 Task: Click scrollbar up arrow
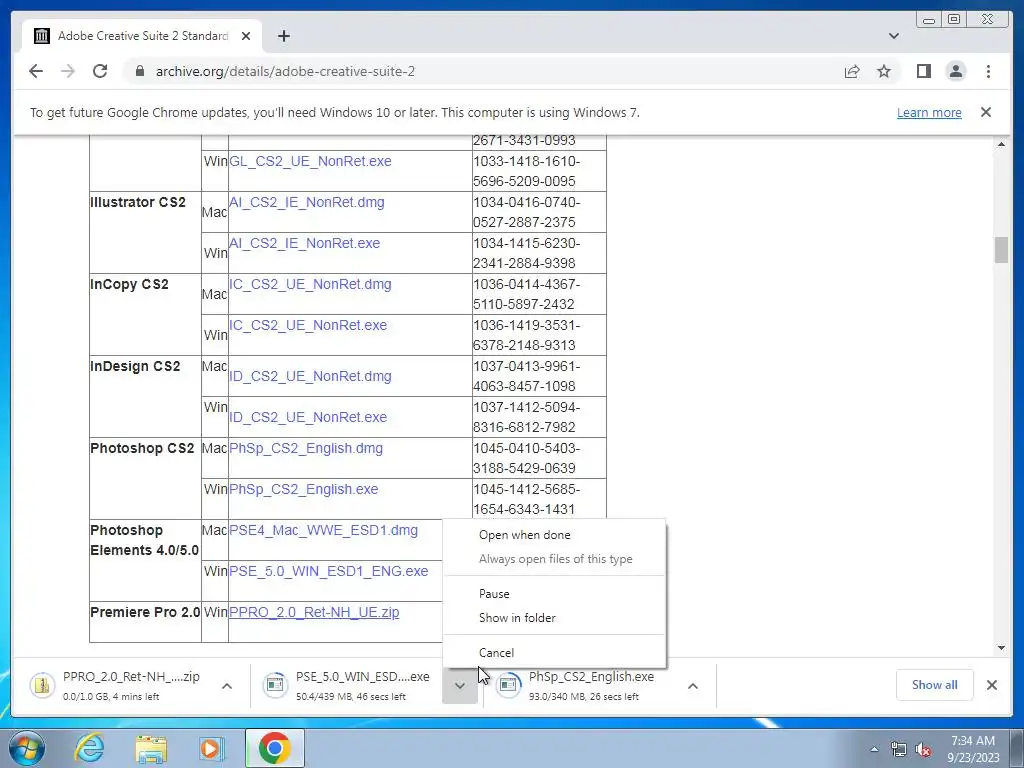pos(1001,144)
